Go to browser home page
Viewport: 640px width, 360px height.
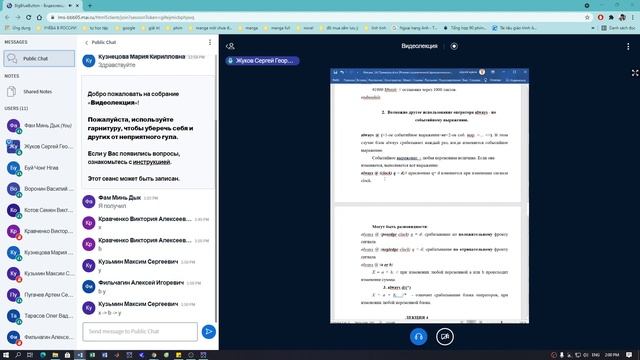(x=39, y=18)
